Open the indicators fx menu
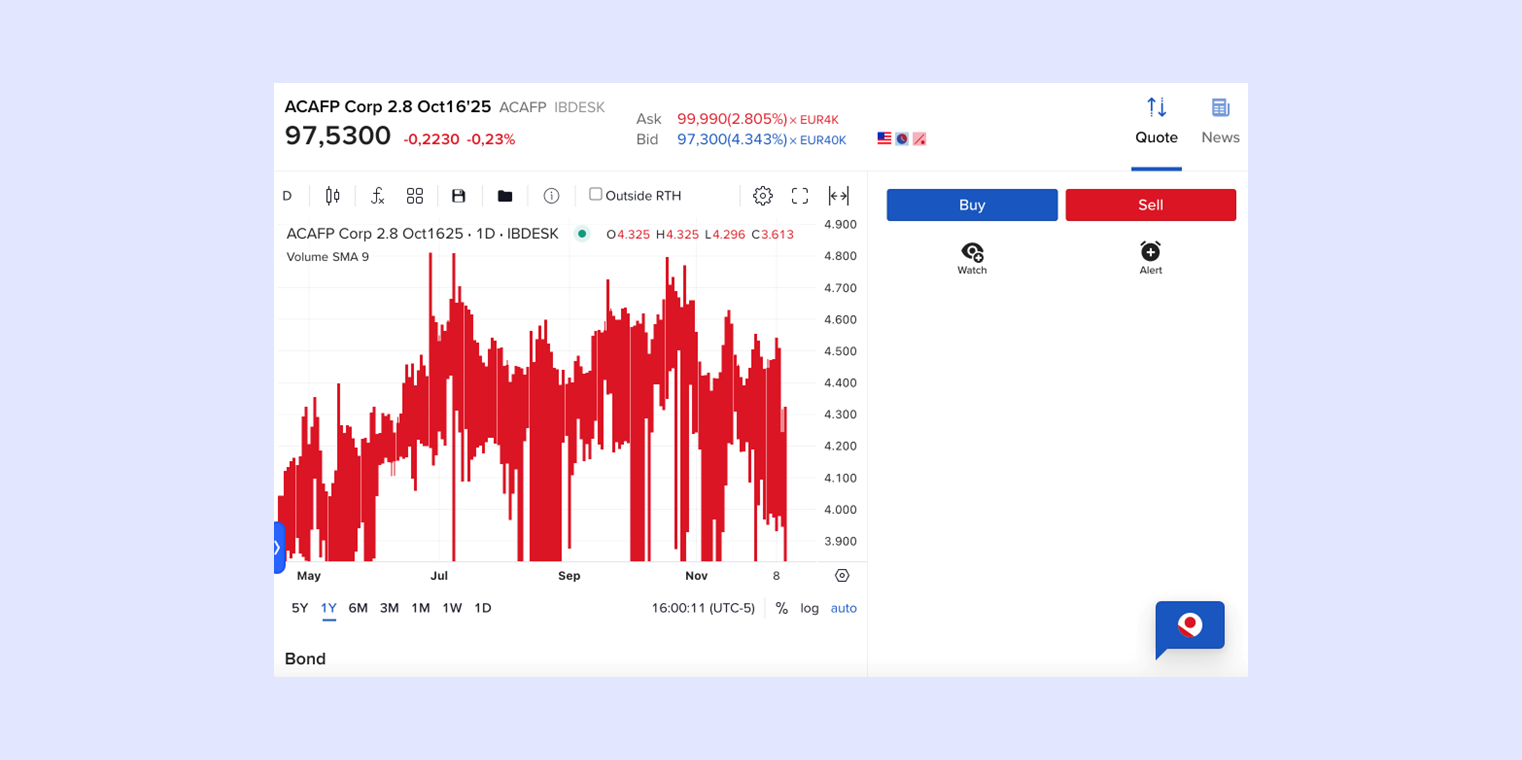The image size is (1522, 760). point(377,196)
